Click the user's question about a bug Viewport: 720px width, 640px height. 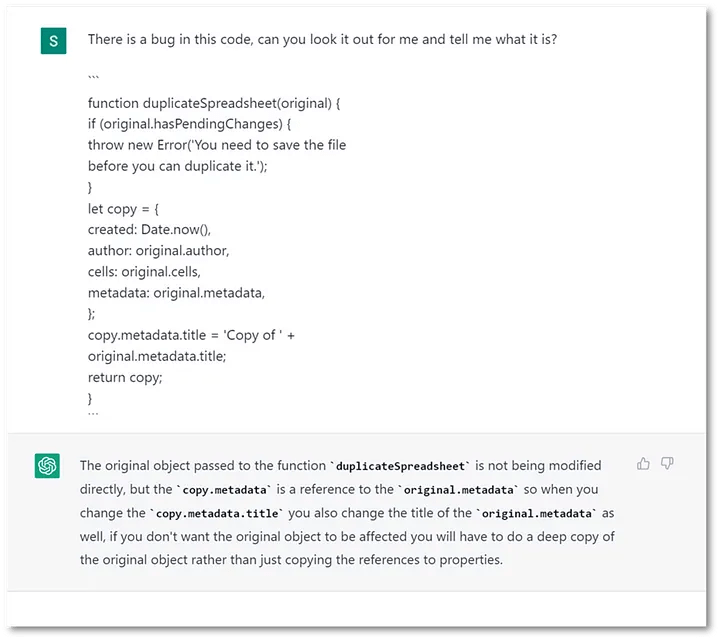(x=322, y=40)
